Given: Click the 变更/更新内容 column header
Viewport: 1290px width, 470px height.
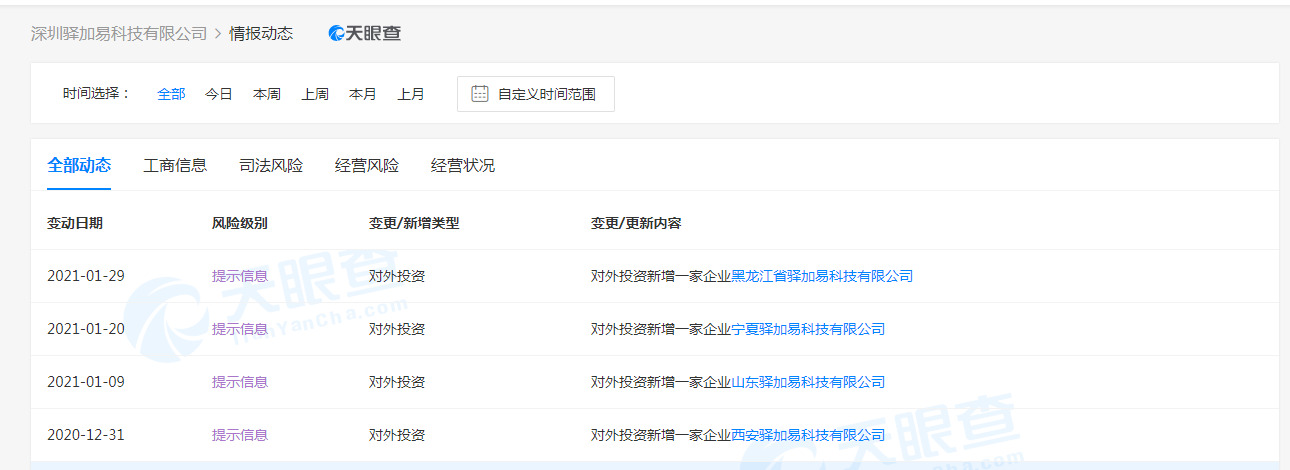Looking at the screenshot, I should (636, 223).
